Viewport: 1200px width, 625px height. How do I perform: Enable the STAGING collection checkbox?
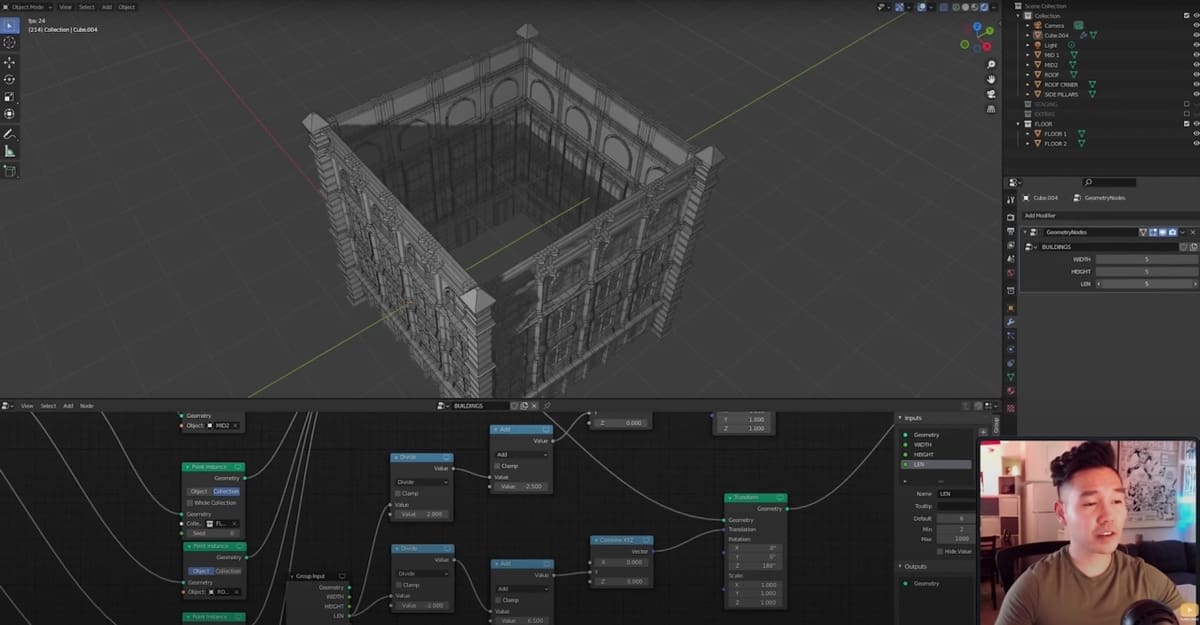pyautogui.click(x=1187, y=104)
